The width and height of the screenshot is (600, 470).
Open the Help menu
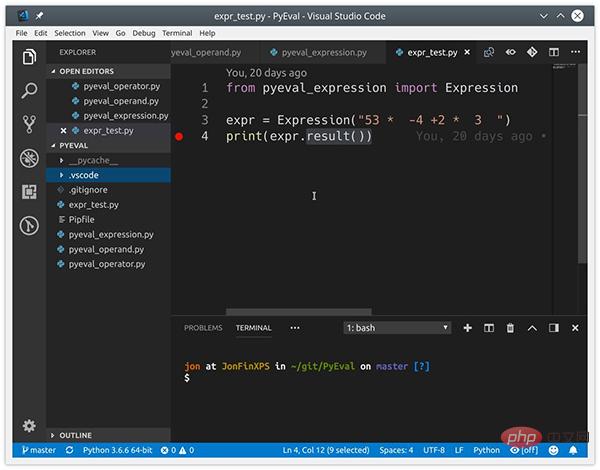(x=207, y=33)
